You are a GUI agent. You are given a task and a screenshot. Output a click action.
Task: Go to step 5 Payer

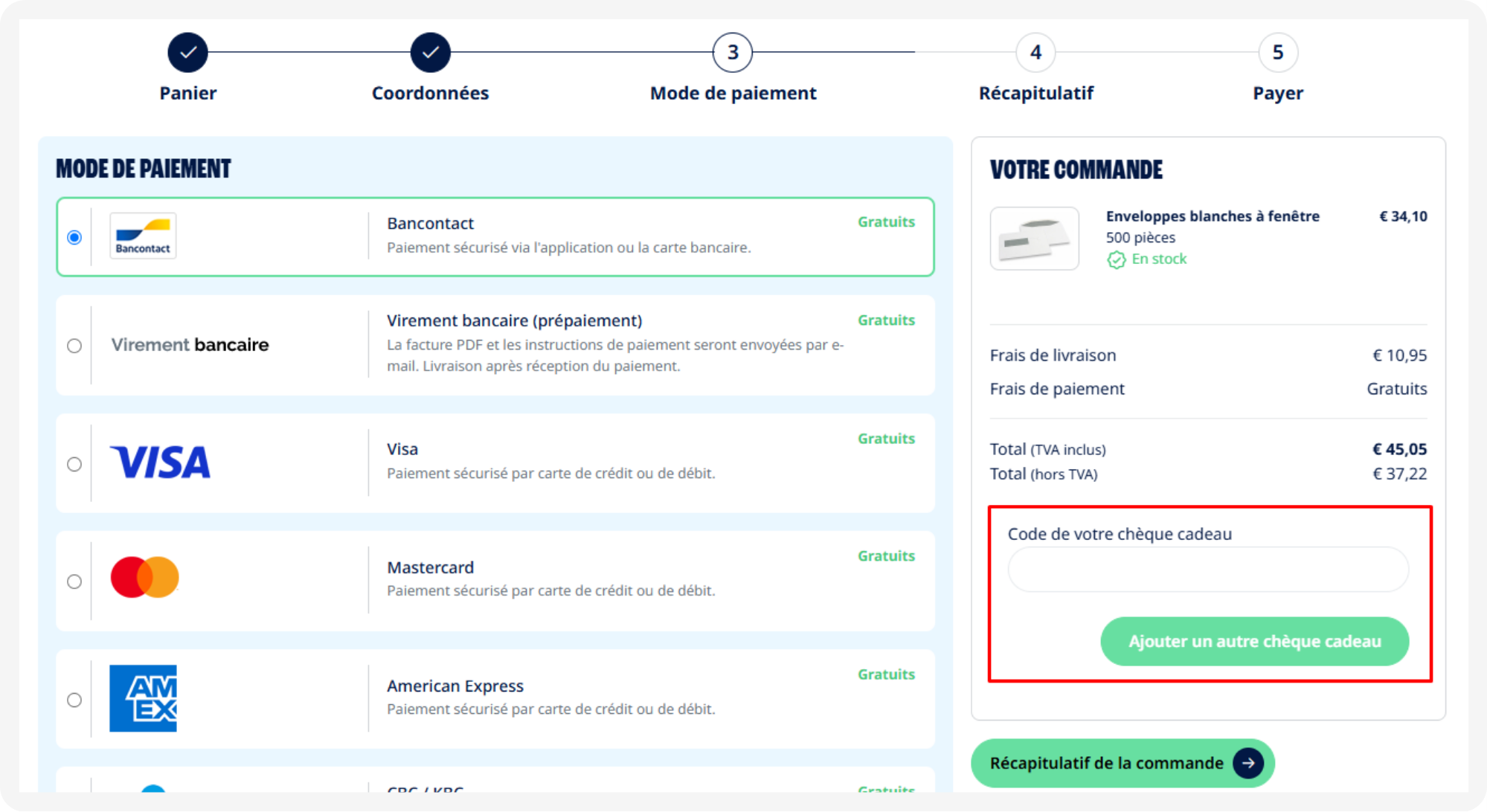pyautogui.click(x=1277, y=53)
